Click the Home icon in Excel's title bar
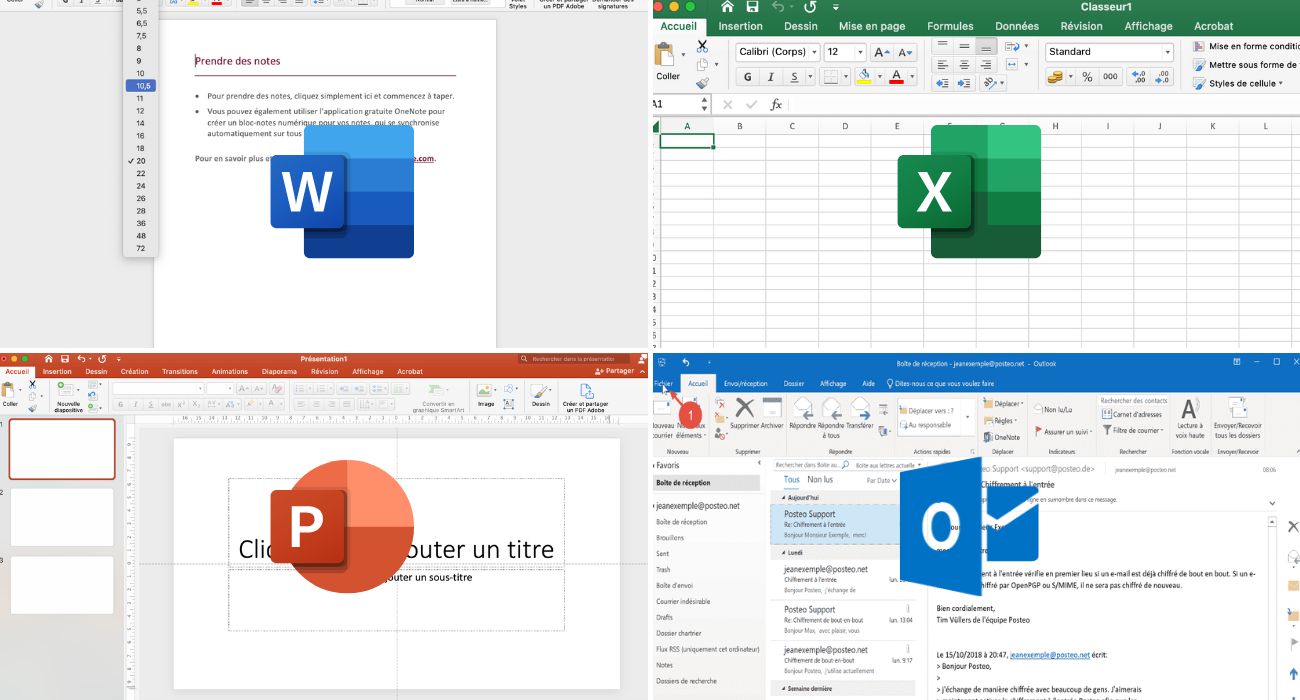The image size is (1300, 700). (x=726, y=8)
